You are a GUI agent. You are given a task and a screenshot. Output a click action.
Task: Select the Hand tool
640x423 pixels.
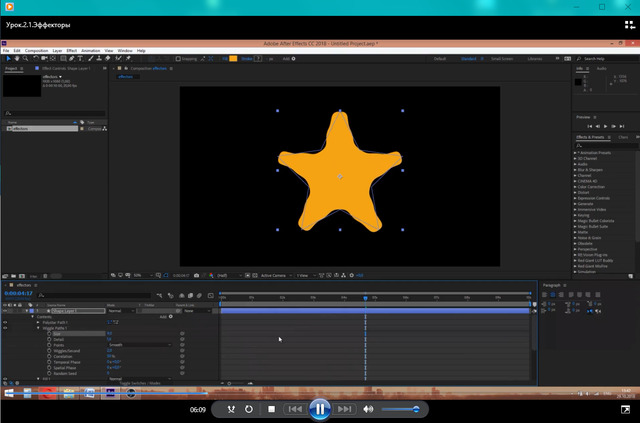coord(17,59)
